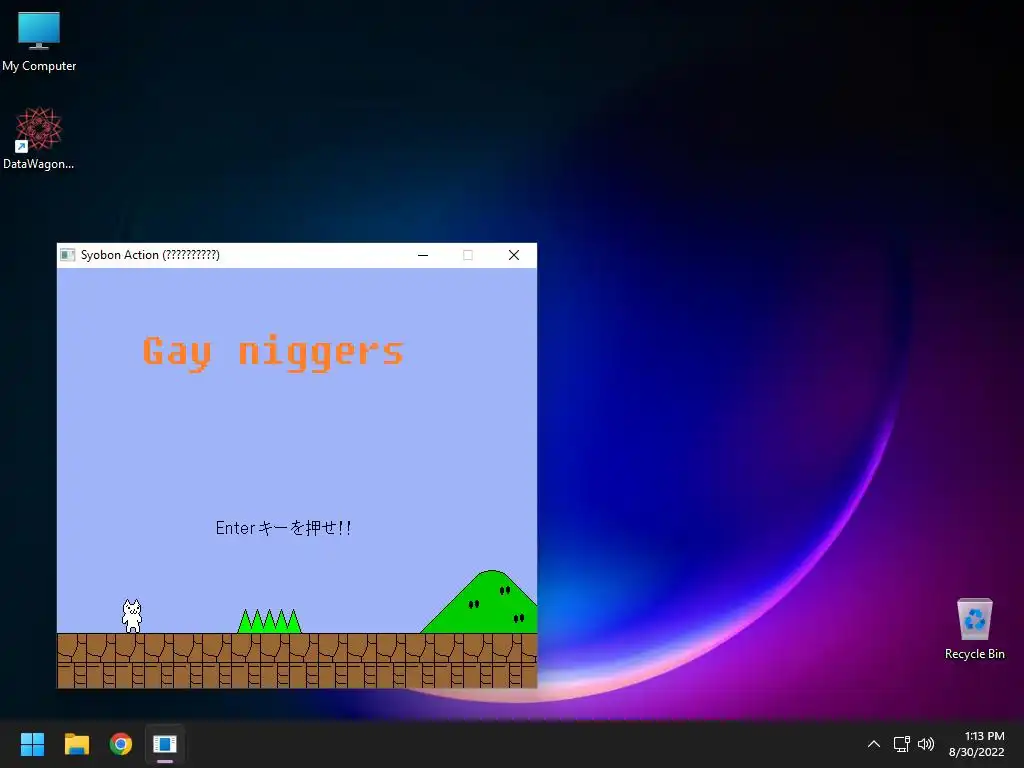
Task: Click the Syobon Action window system icon
Action: [67, 255]
